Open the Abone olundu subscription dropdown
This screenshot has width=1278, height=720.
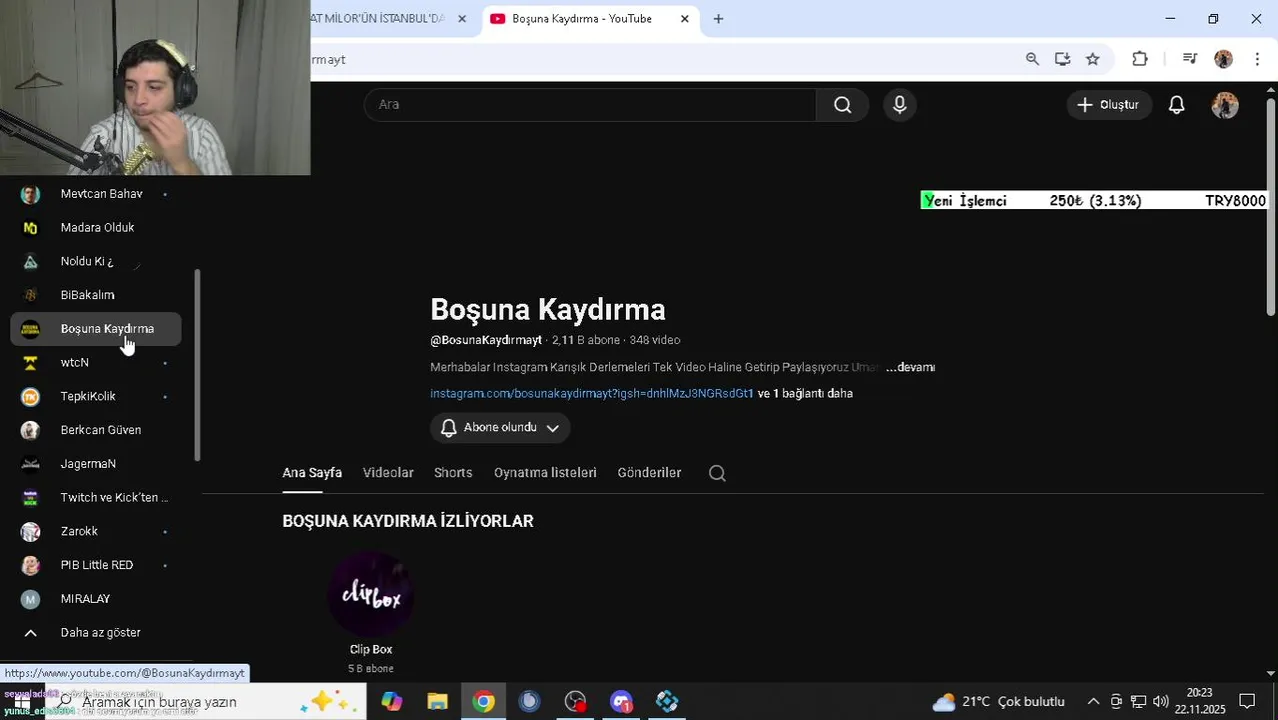(x=500, y=428)
